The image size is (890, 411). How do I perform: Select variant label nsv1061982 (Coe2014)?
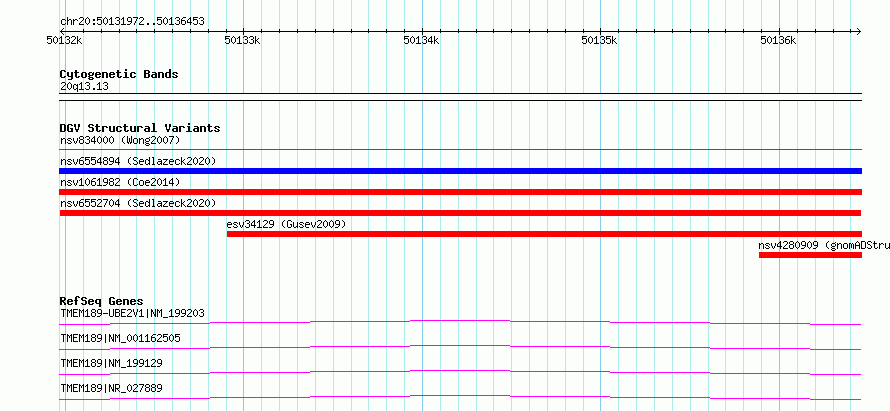[x=120, y=182]
